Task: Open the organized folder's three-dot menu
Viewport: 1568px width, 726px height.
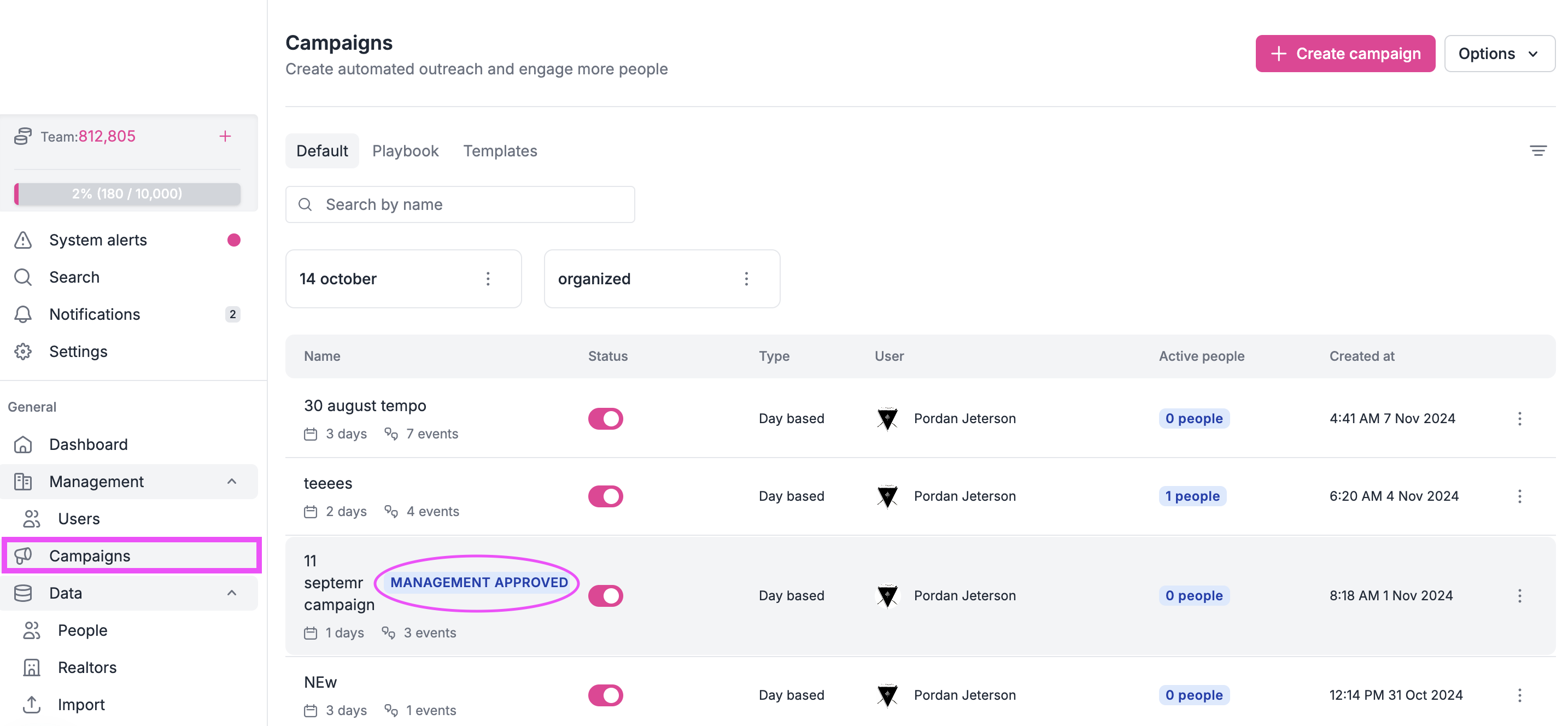Action: click(746, 278)
